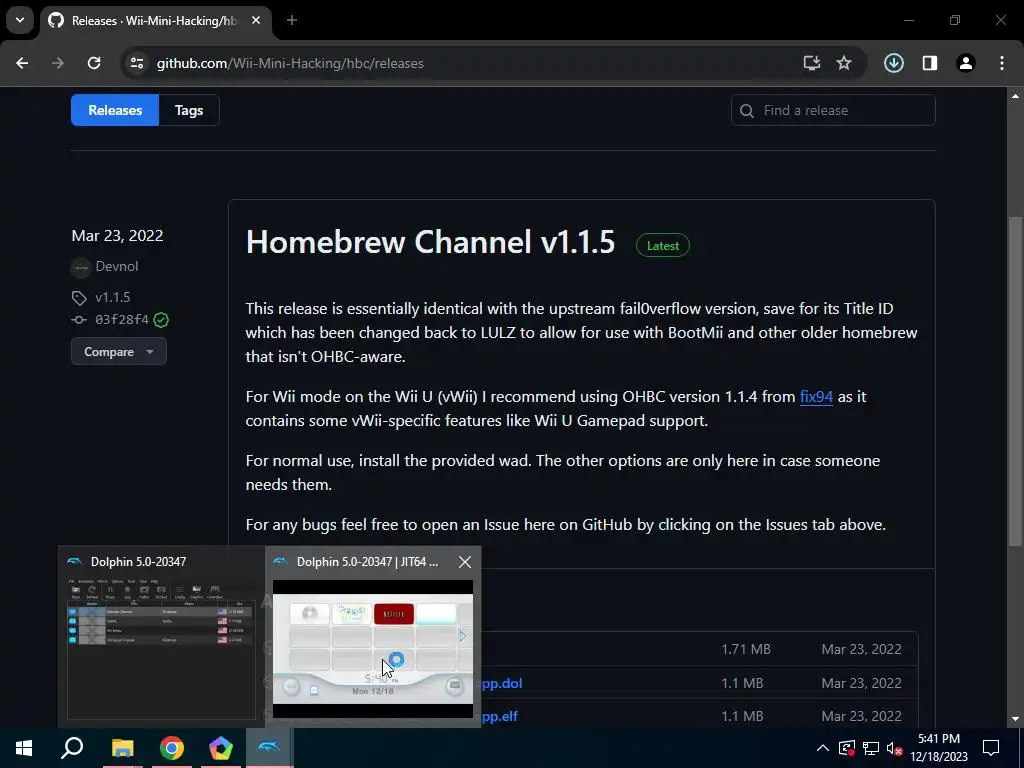Open Chrome downloads icon
Image resolution: width=1024 pixels, height=768 pixels.
click(x=893, y=63)
